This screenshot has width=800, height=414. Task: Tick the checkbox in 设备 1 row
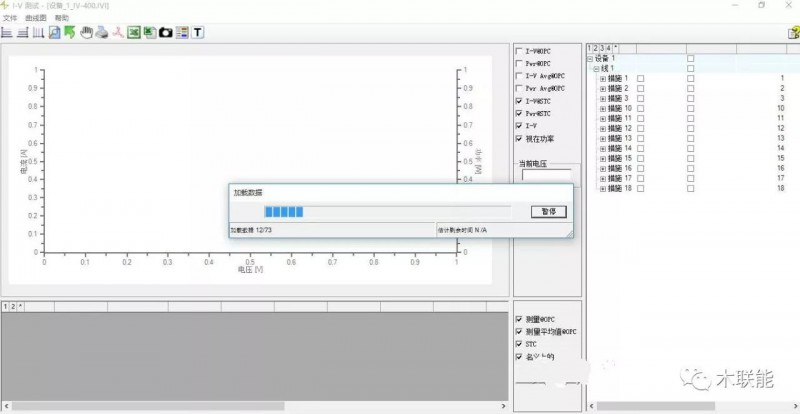(691, 59)
